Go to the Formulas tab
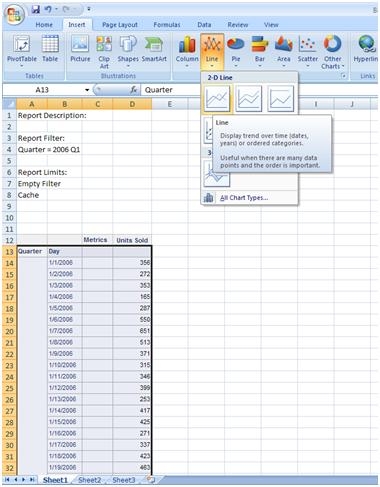This screenshot has height=487, width=380. [x=167, y=25]
